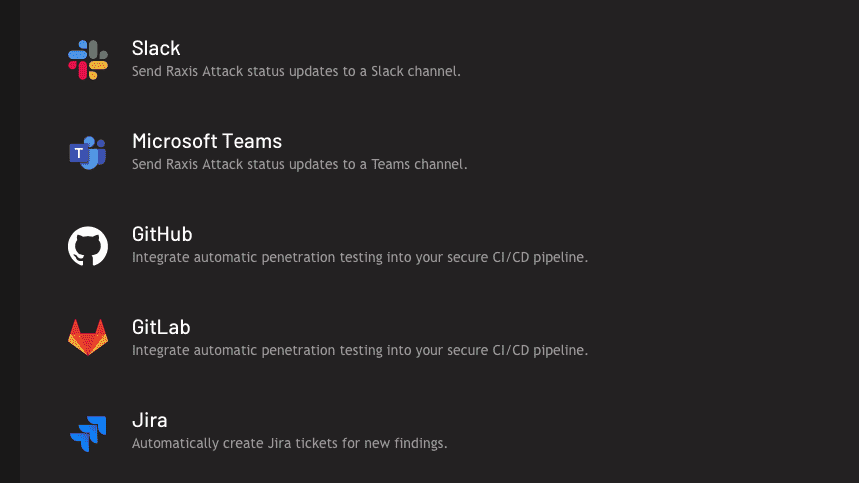Screen dimensions: 859x483
Task: Click the GitHub Octocat icon
Action: (x=88, y=246)
